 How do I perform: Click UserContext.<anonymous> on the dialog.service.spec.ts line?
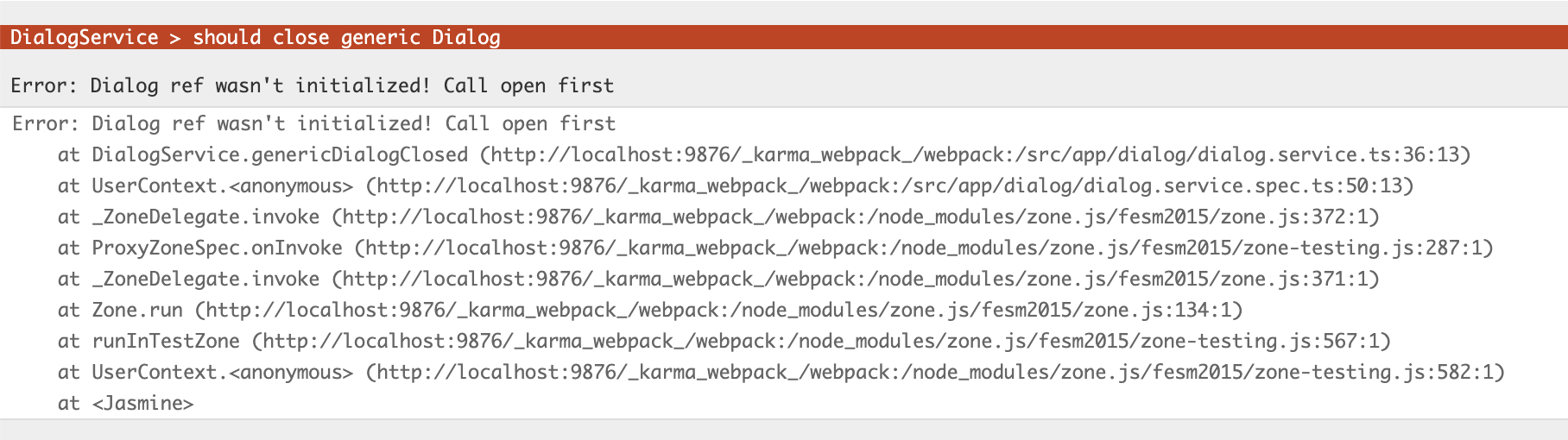tap(223, 185)
